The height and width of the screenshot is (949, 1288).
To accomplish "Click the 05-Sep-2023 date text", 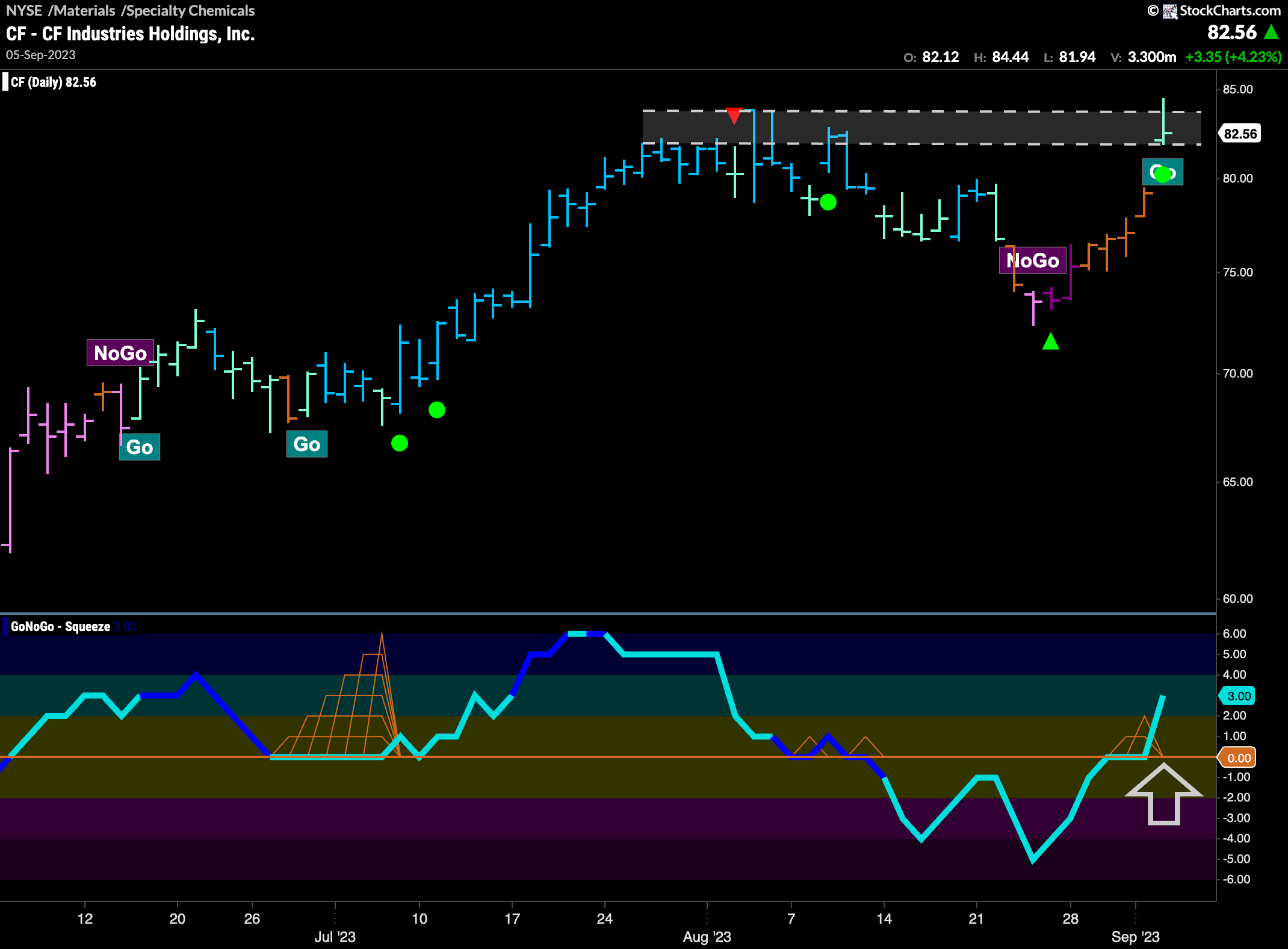I will [x=41, y=55].
